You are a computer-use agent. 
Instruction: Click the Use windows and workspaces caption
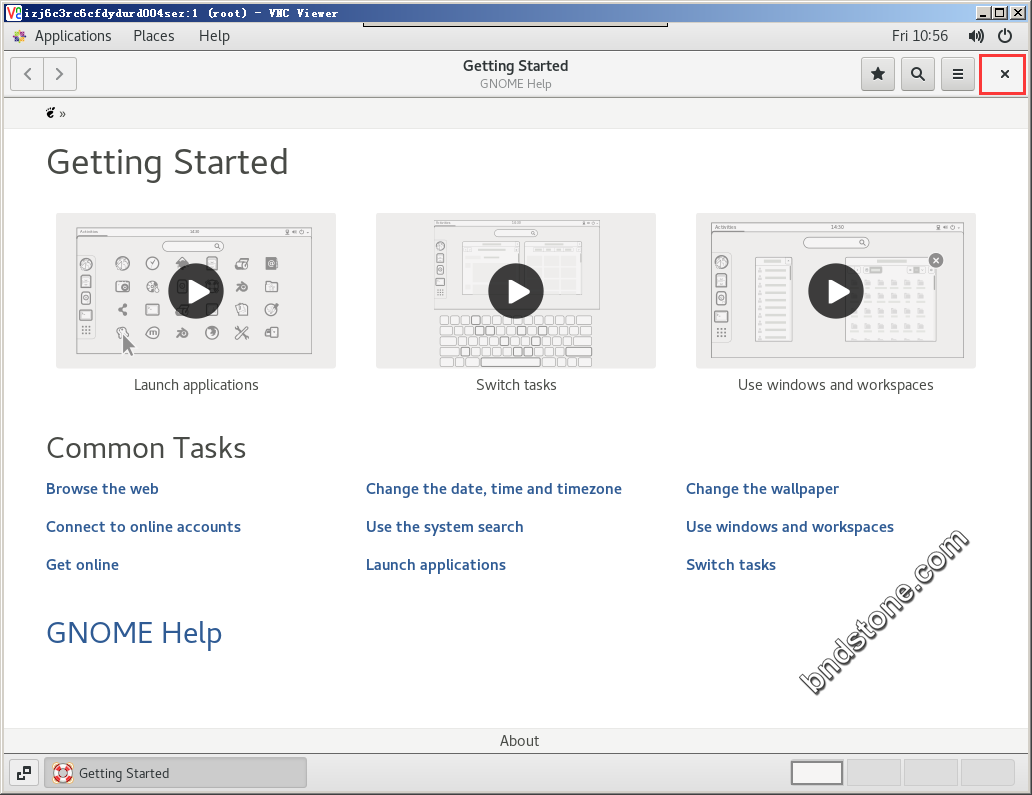coord(836,385)
